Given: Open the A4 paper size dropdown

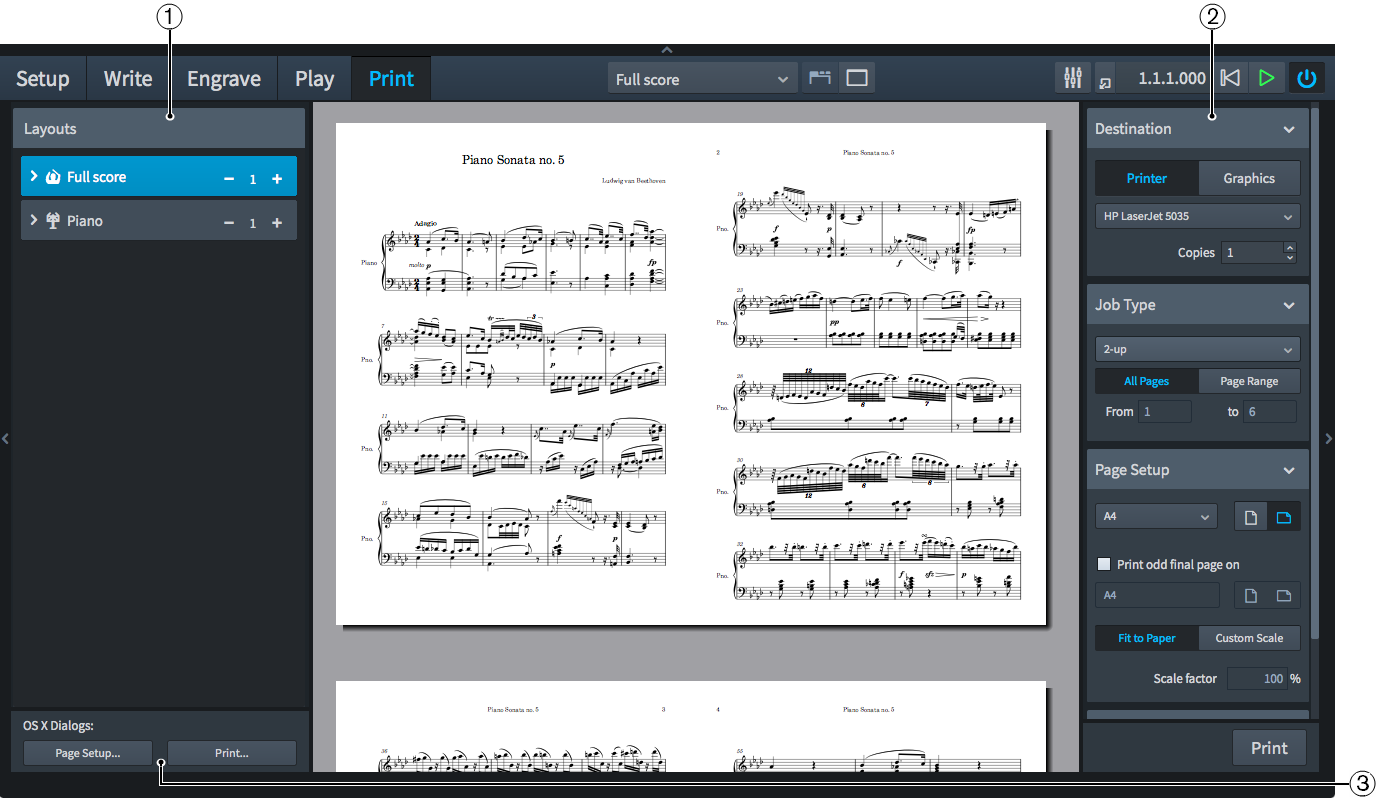Looking at the screenshot, I should point(1156,517).
